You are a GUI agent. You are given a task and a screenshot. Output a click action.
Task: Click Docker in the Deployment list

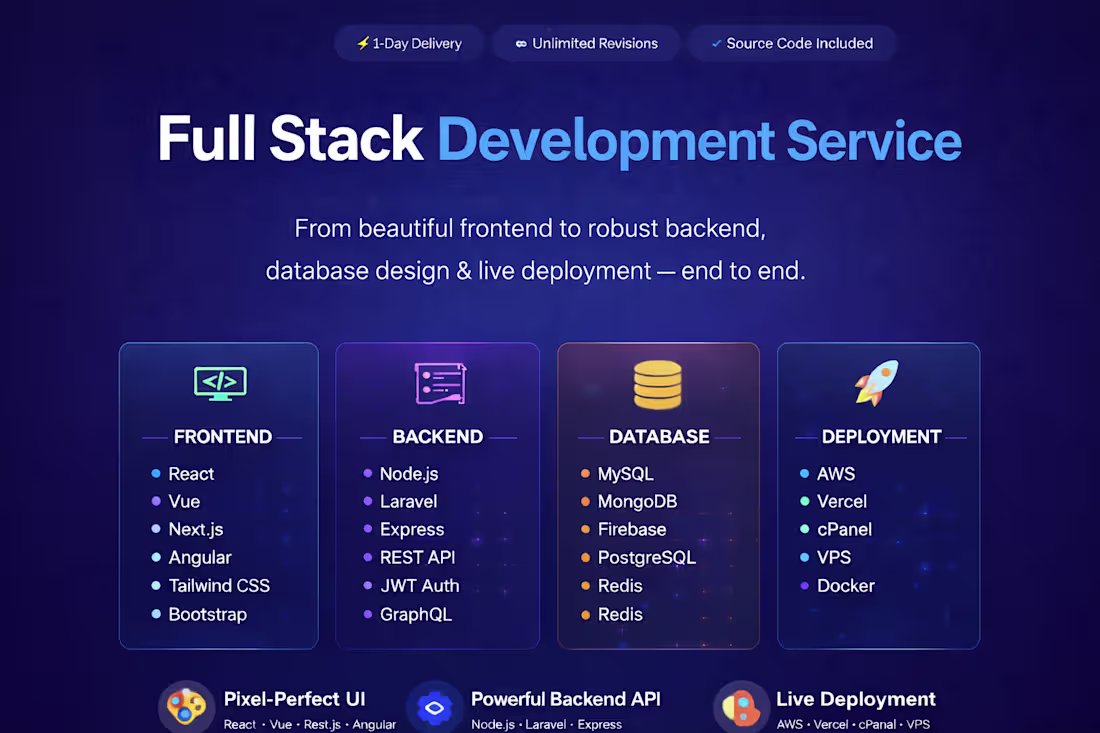point(845,586)
